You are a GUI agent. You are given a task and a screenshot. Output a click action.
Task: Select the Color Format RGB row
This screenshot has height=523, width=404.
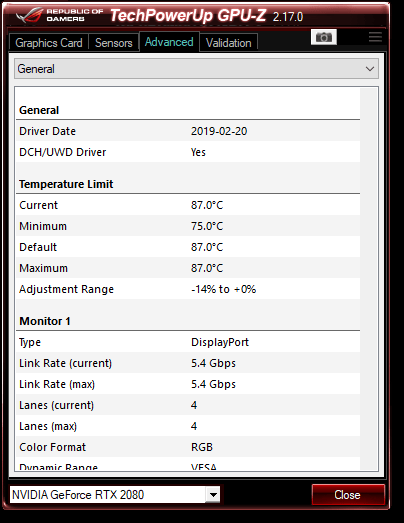point(188,447)
